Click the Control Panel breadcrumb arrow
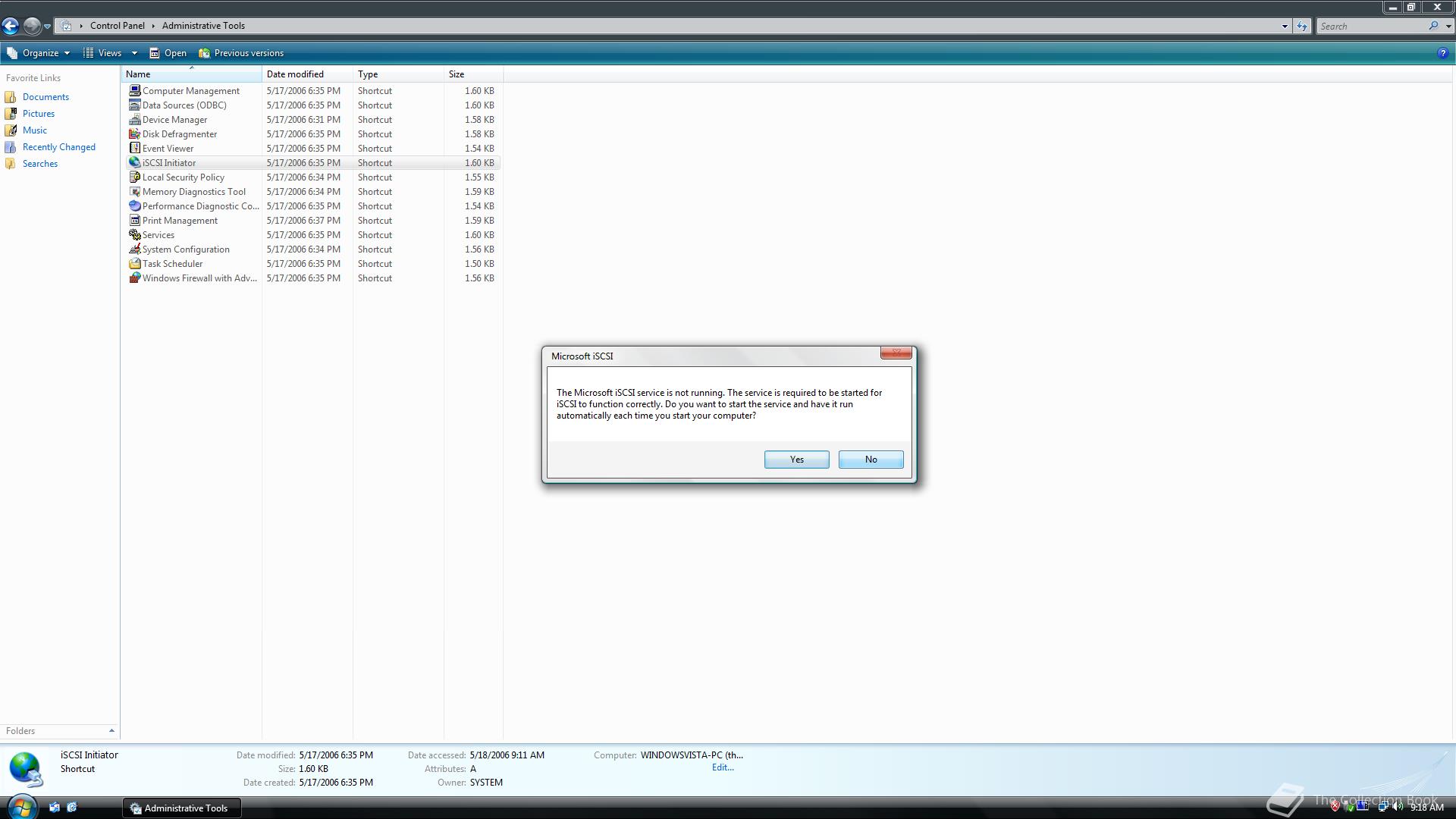This screenshot has height=819, width=1456. (x=153, y=26)
